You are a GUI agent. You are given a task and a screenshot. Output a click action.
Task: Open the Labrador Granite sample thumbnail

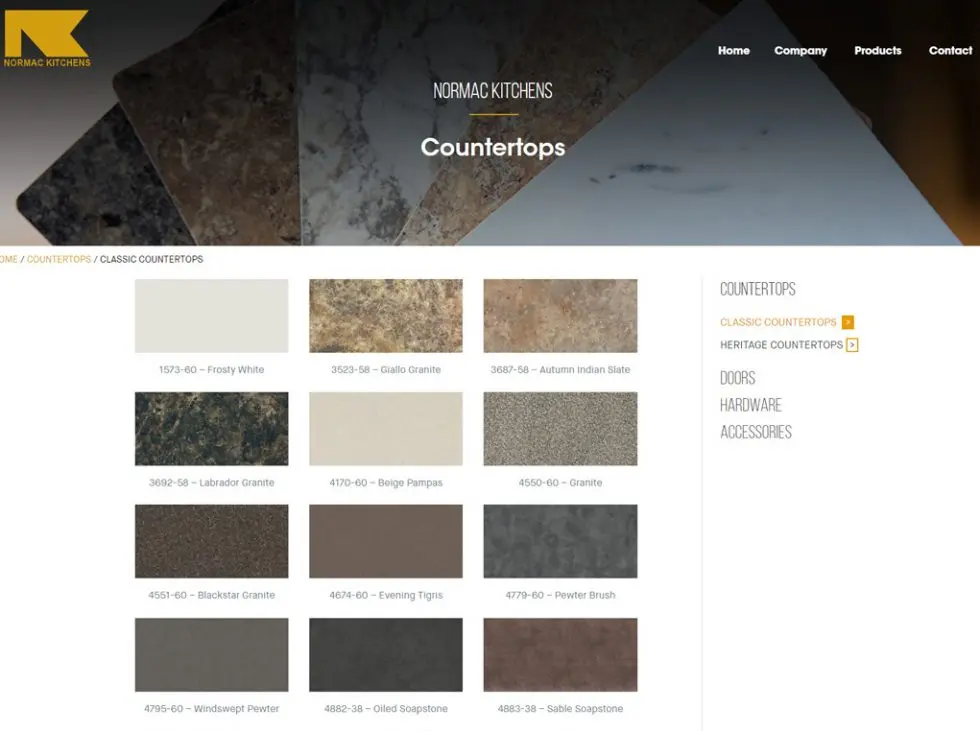(x=211, y=429)
